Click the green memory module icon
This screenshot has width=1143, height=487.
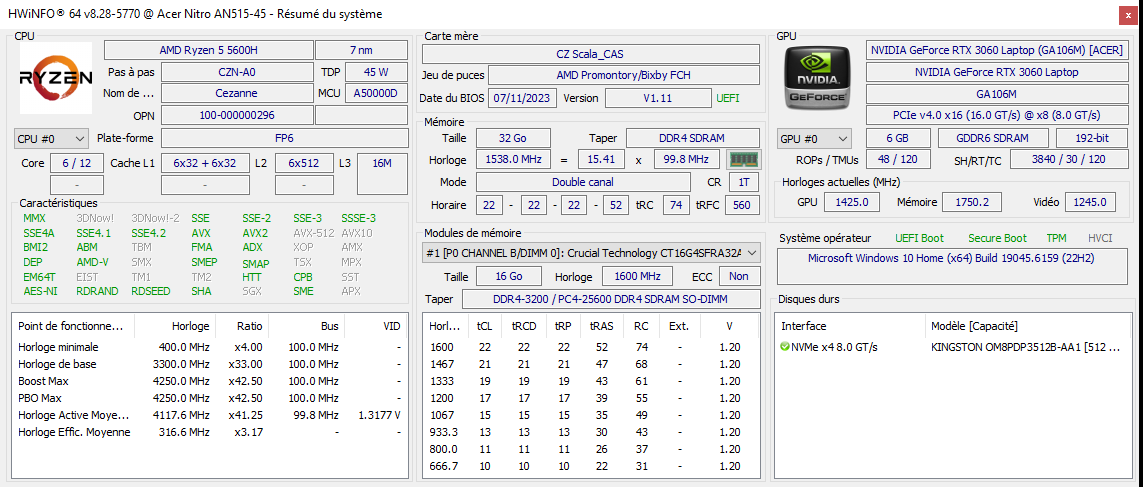743,160
